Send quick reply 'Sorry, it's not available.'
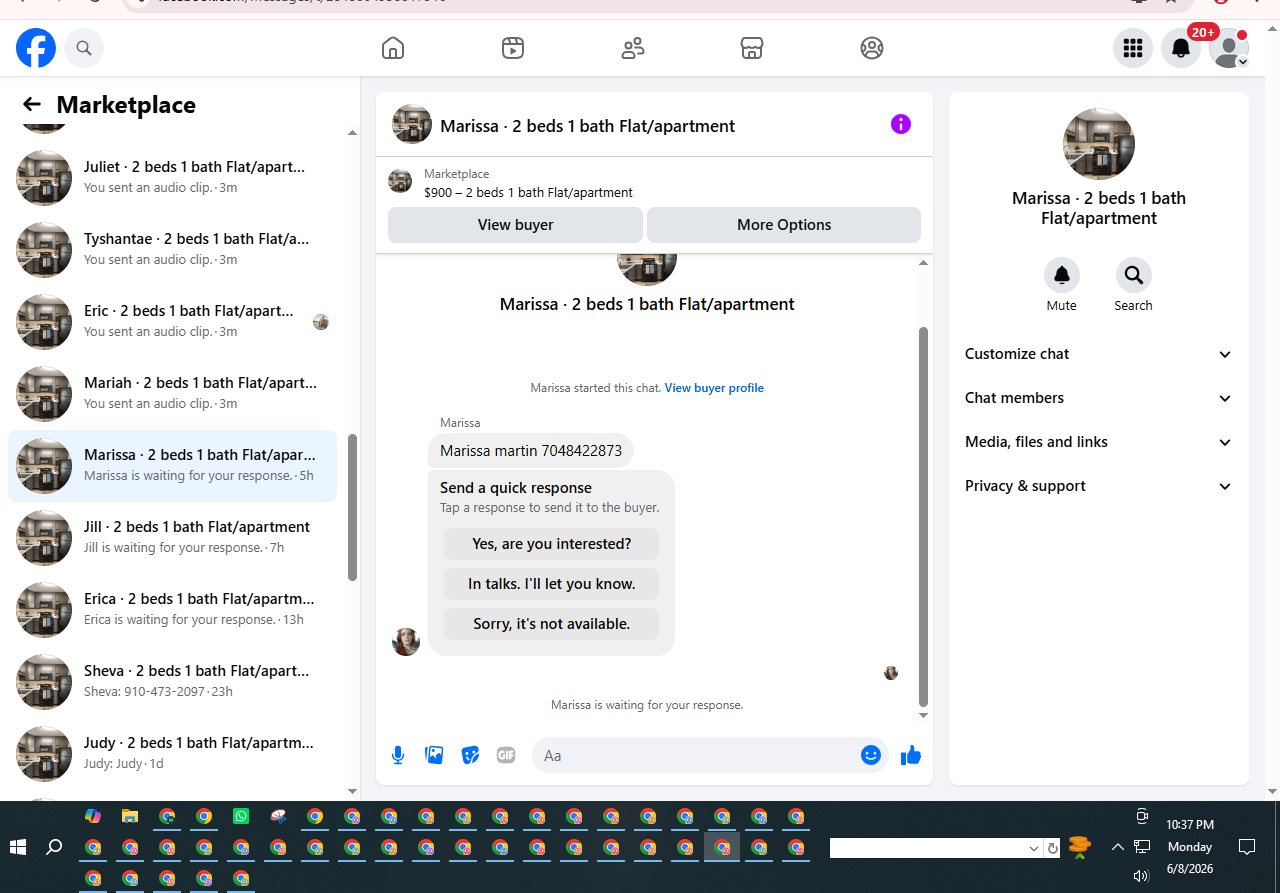The height and width of the screenshot is (893, 1280). click(552, 624)
